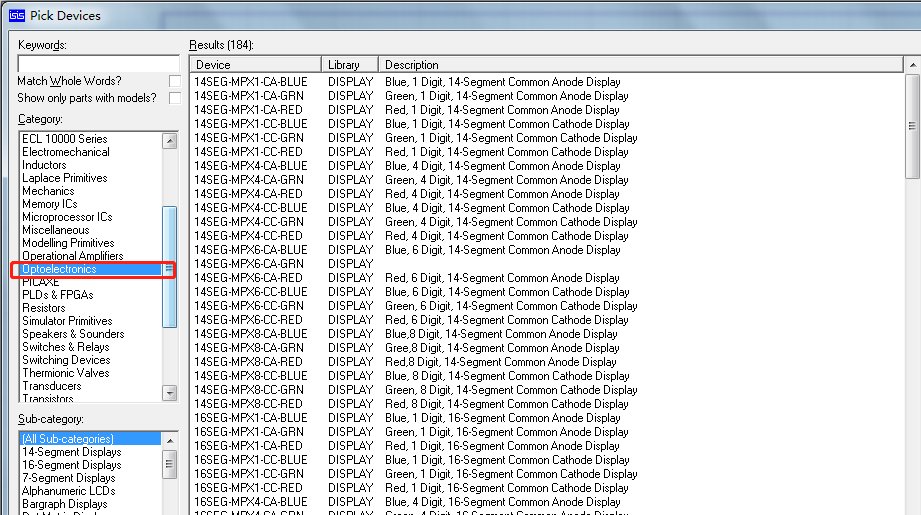Sort results by Library column header
Screen dimensions: 921x515
350,65
